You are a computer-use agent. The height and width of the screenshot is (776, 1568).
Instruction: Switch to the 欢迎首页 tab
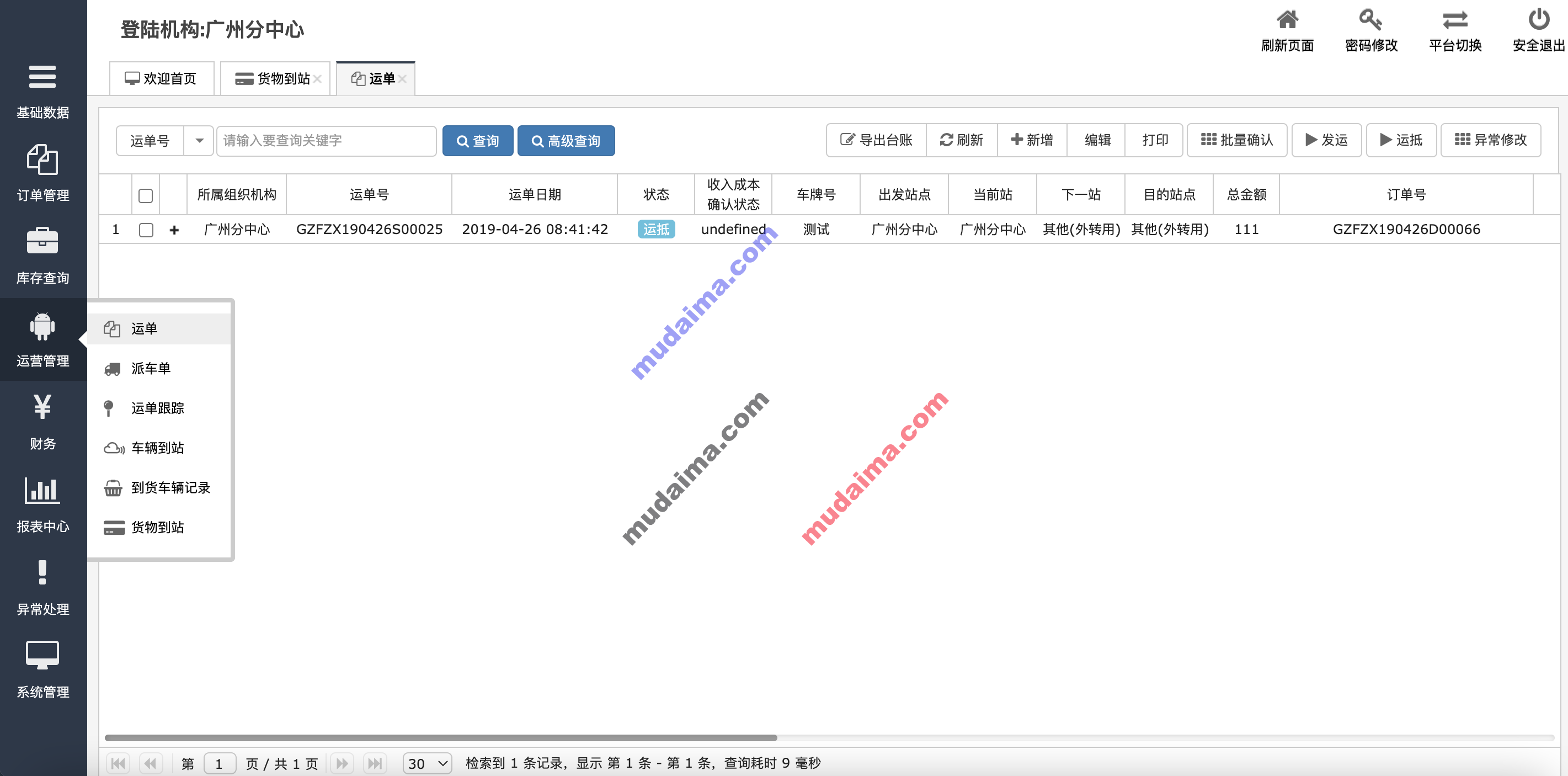tap(161, 78)
